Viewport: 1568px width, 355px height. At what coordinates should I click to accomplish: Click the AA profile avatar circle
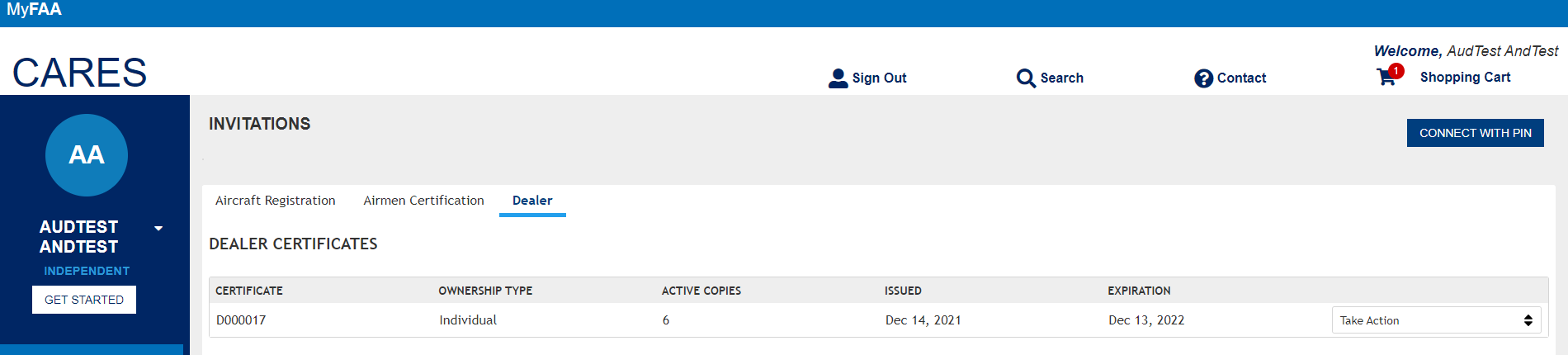click(87, 155)
